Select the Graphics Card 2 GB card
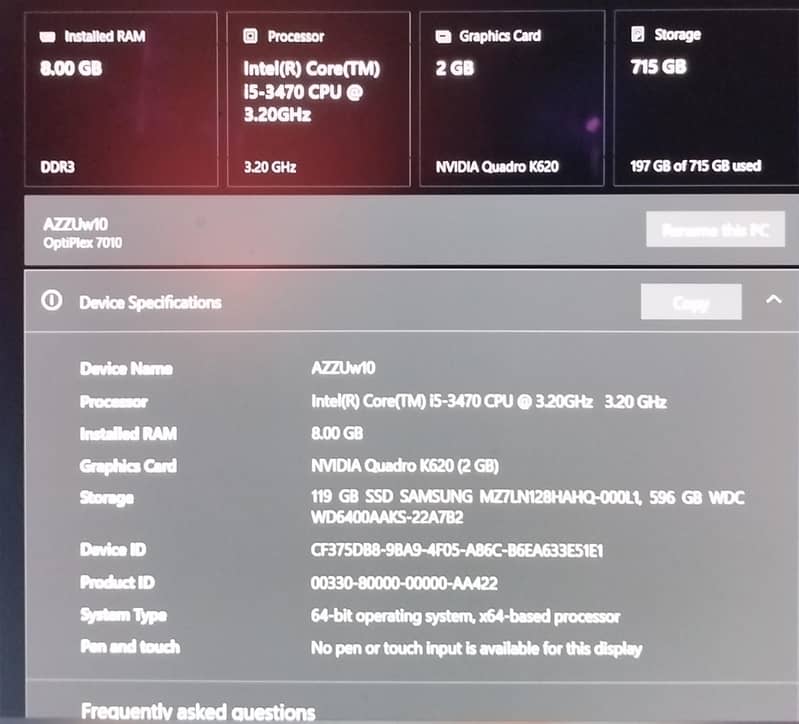 (x=512, y=99)
